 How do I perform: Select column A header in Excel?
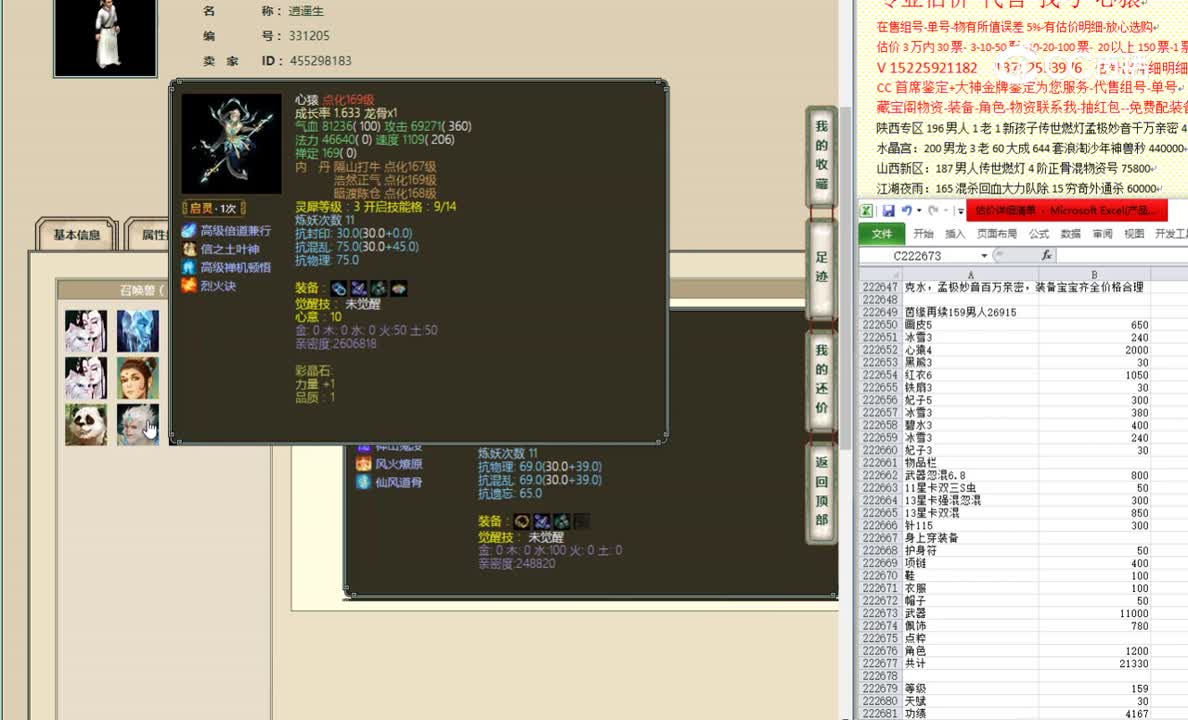click(971, 274)
